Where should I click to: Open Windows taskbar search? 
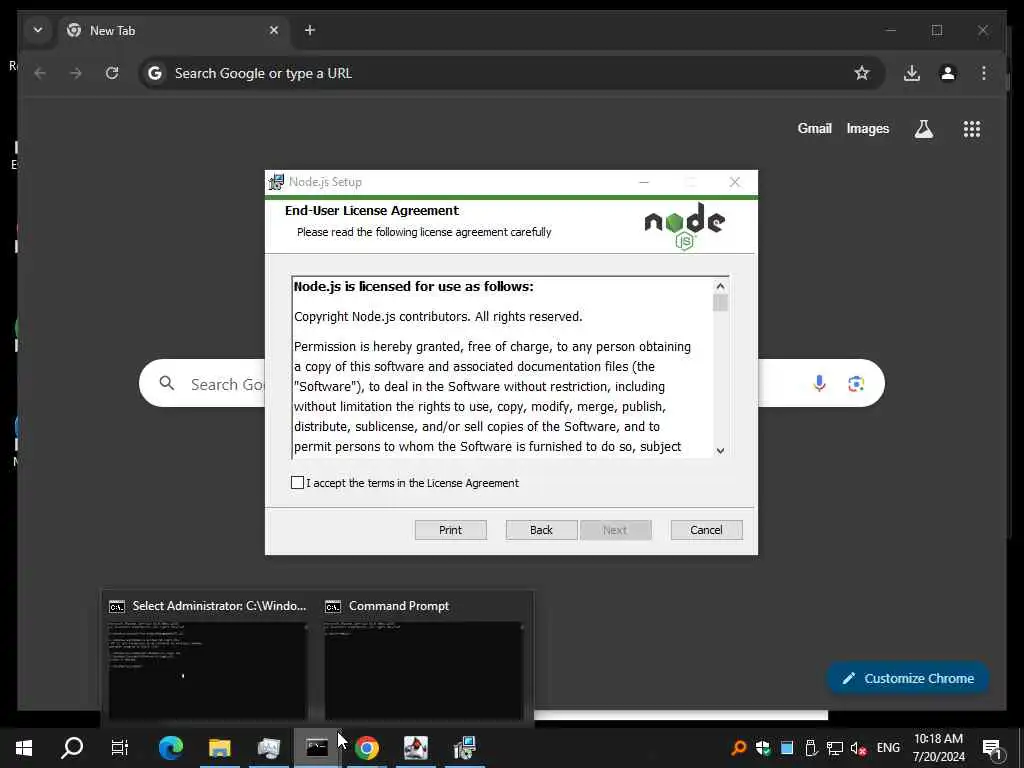(72, 748)
